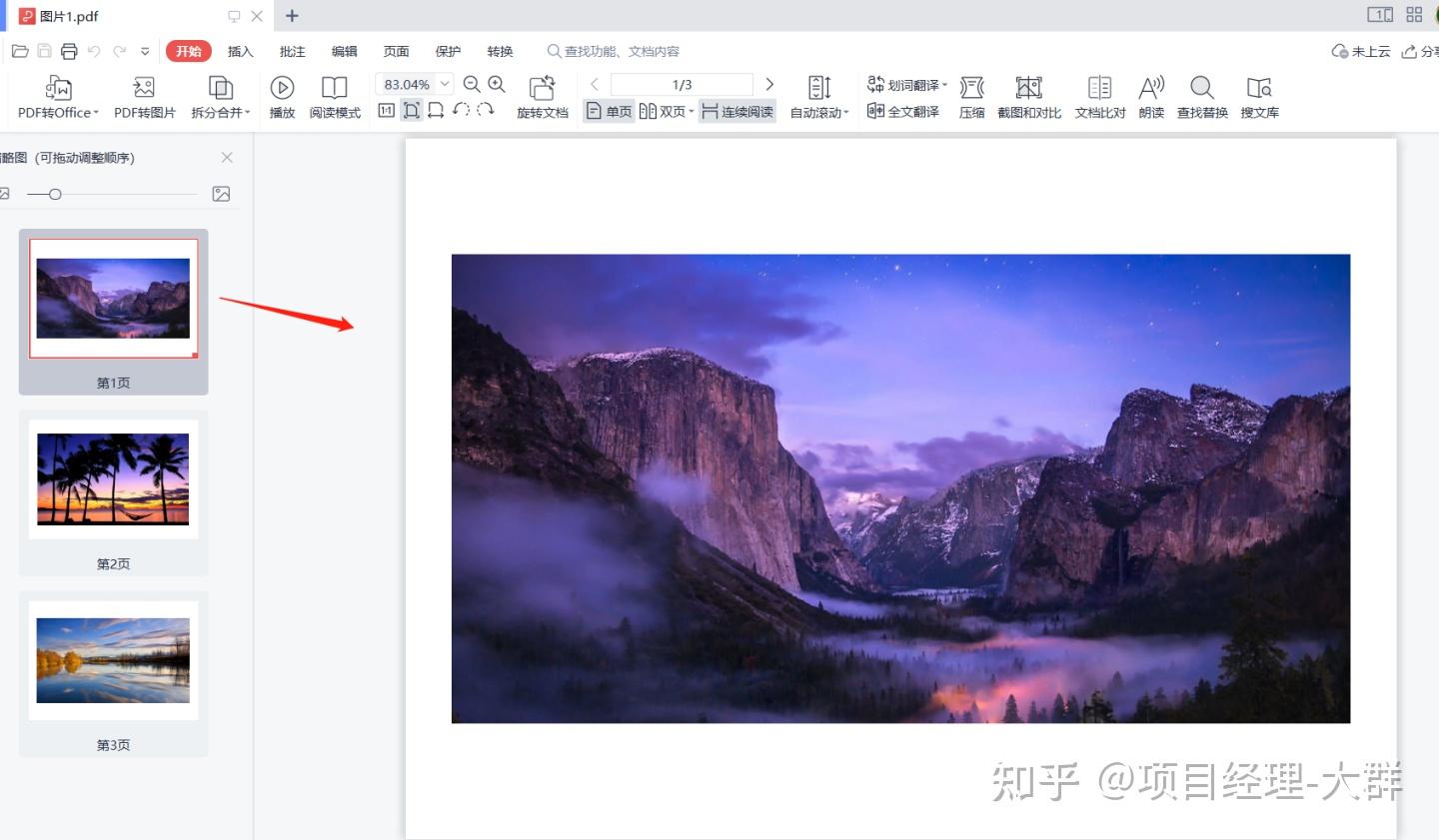The image size is (1439, 840).
Task: Expand the zoom percentage dropdown
Action: (x=445, y=84)
